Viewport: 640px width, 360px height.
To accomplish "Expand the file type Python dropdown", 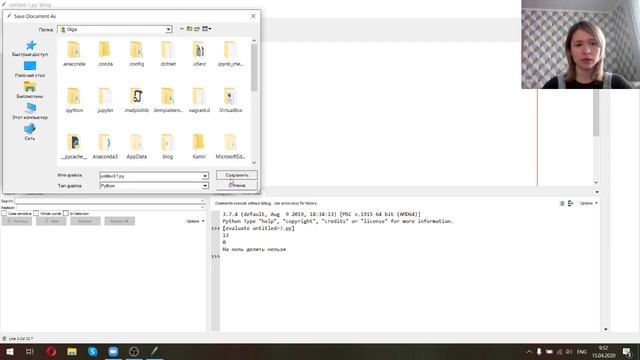I will tap(205, 186).
